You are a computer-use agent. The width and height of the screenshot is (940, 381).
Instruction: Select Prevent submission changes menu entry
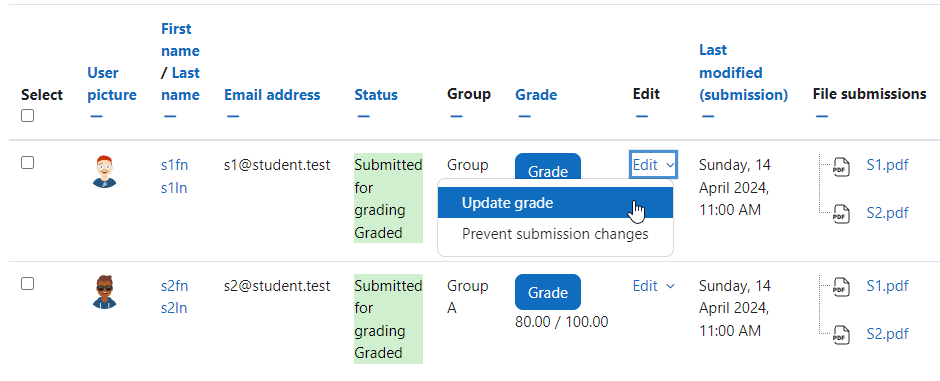[555, 234]
